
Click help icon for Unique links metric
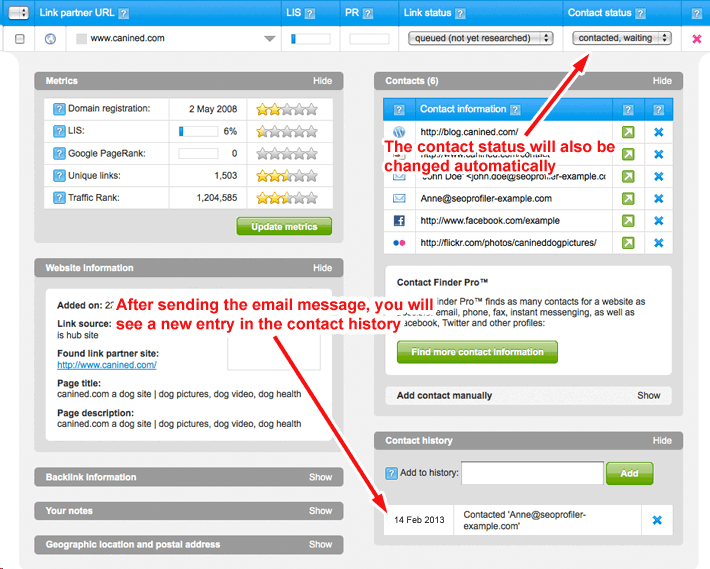point(59,176)
